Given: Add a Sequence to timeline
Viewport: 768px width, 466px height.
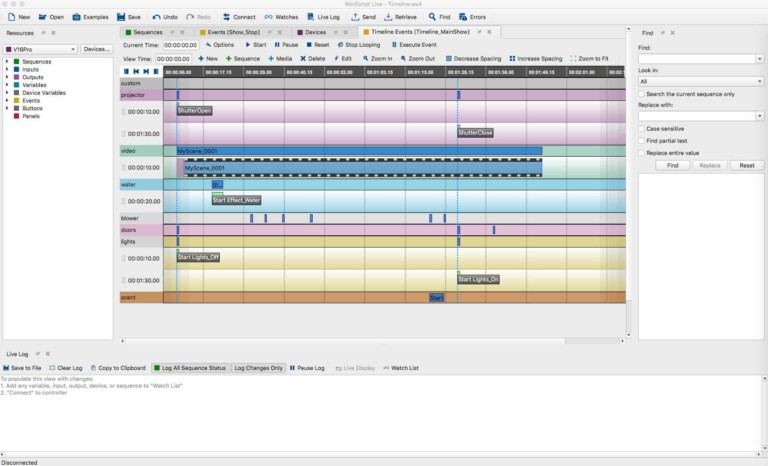Looking at the screenshot, I should [242, 58].
